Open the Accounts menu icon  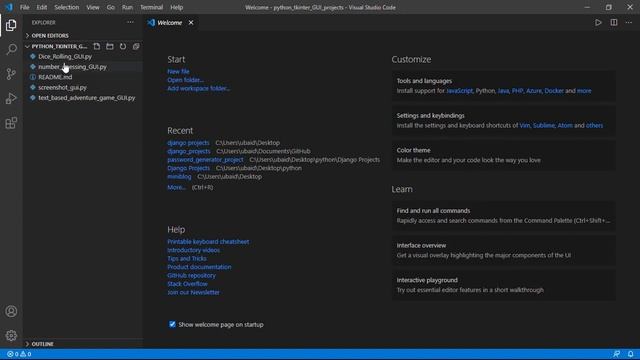click(x=11, y=311)
